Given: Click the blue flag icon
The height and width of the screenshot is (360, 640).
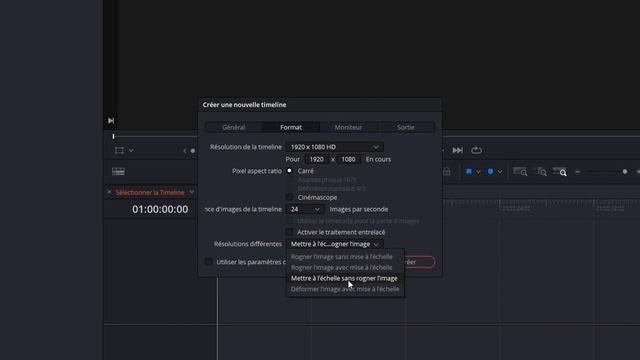Looking at the screenshot, I should [x=469, y=171].
